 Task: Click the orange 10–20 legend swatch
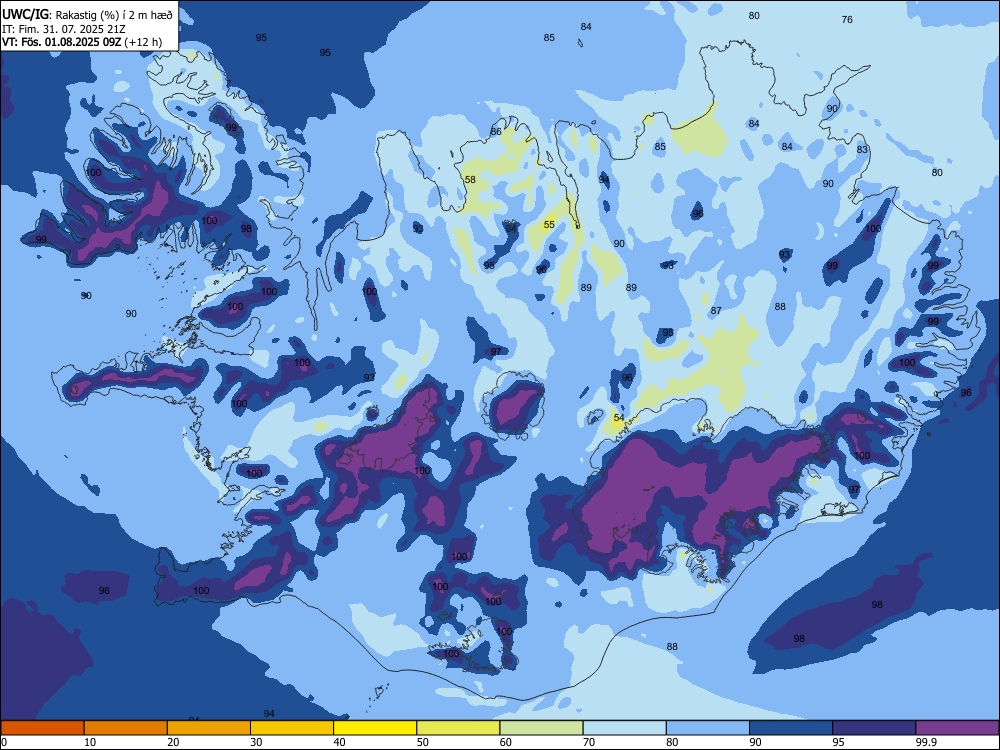[x=126, y=728]
